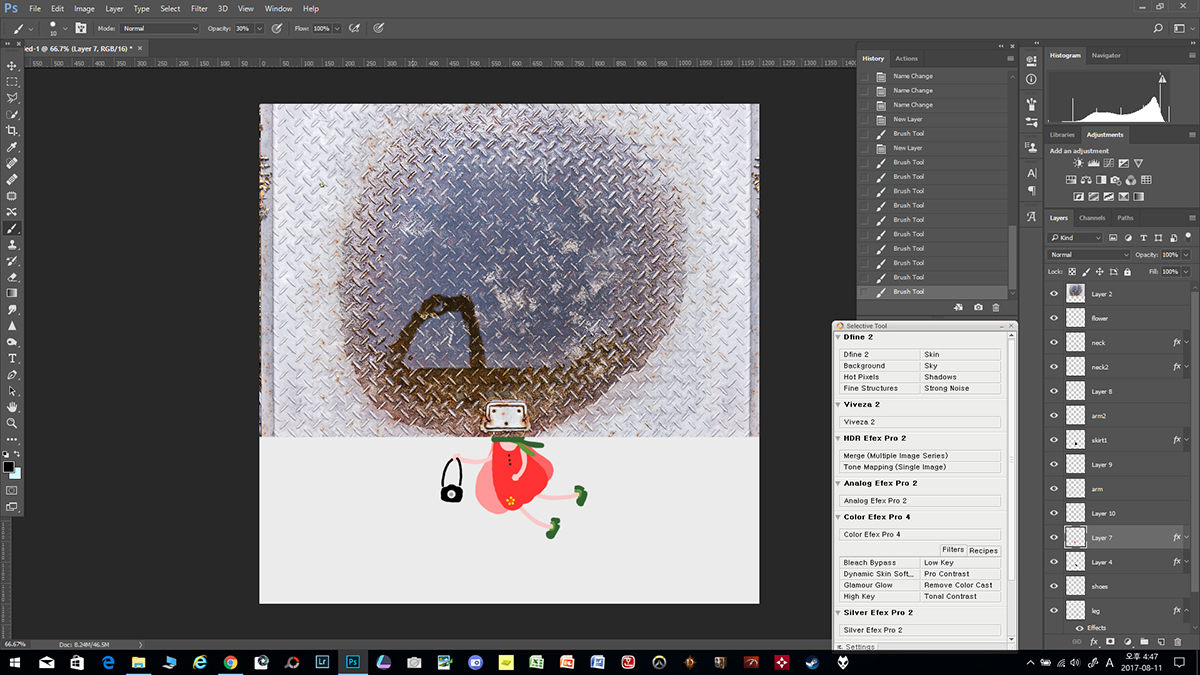Select the Crop tool
The image size is (1200, 675).
click(x=12, y=130)
